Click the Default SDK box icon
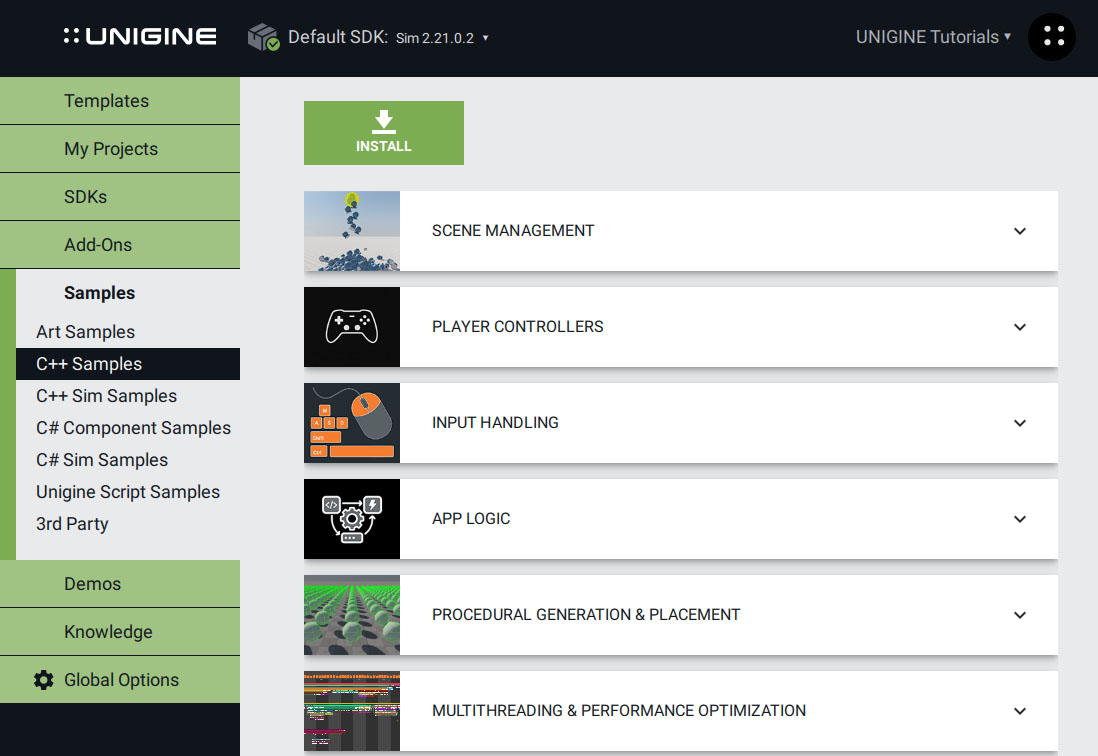1098x756 pixels. point(263,37)
